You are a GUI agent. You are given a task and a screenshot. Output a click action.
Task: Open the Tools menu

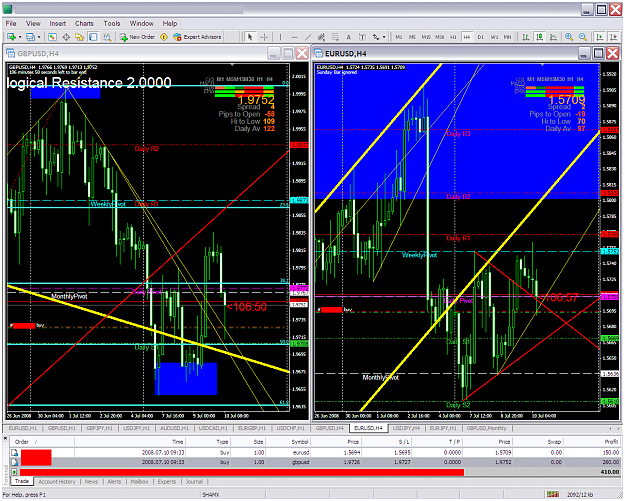point(112,24)
